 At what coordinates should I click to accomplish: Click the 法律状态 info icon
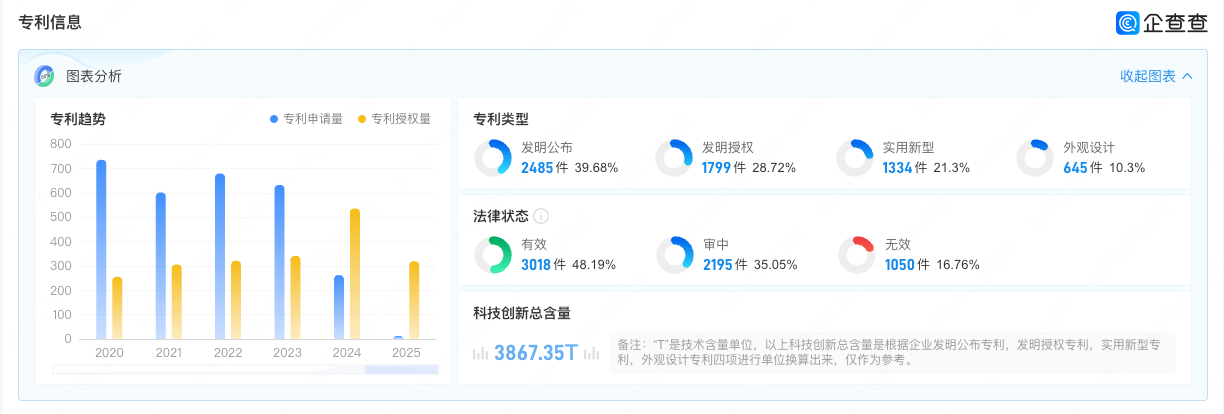(541, 216)
